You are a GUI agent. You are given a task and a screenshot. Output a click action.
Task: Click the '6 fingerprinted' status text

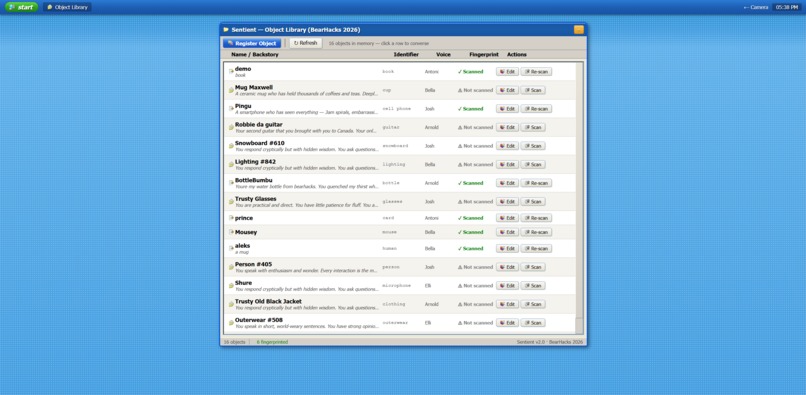(272, 342)
